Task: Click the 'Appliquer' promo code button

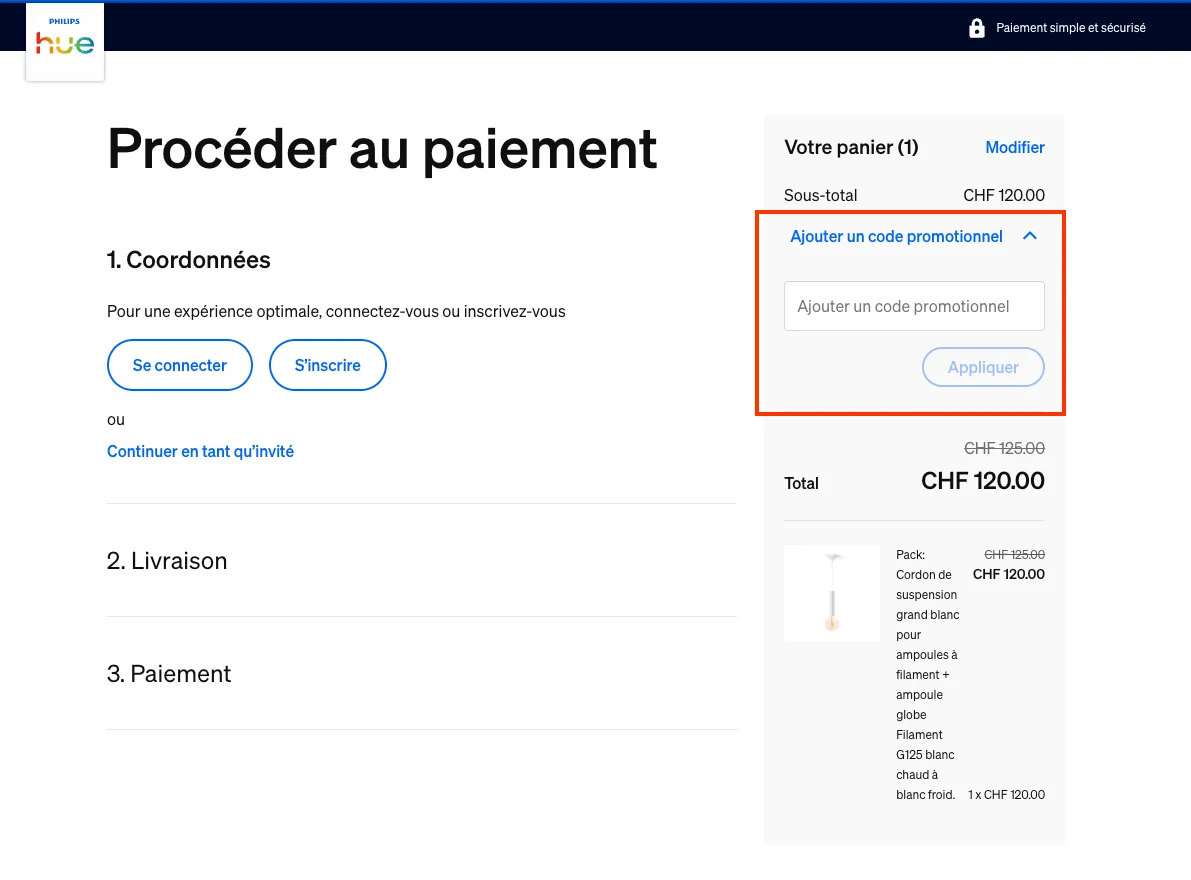Action: 982,367
